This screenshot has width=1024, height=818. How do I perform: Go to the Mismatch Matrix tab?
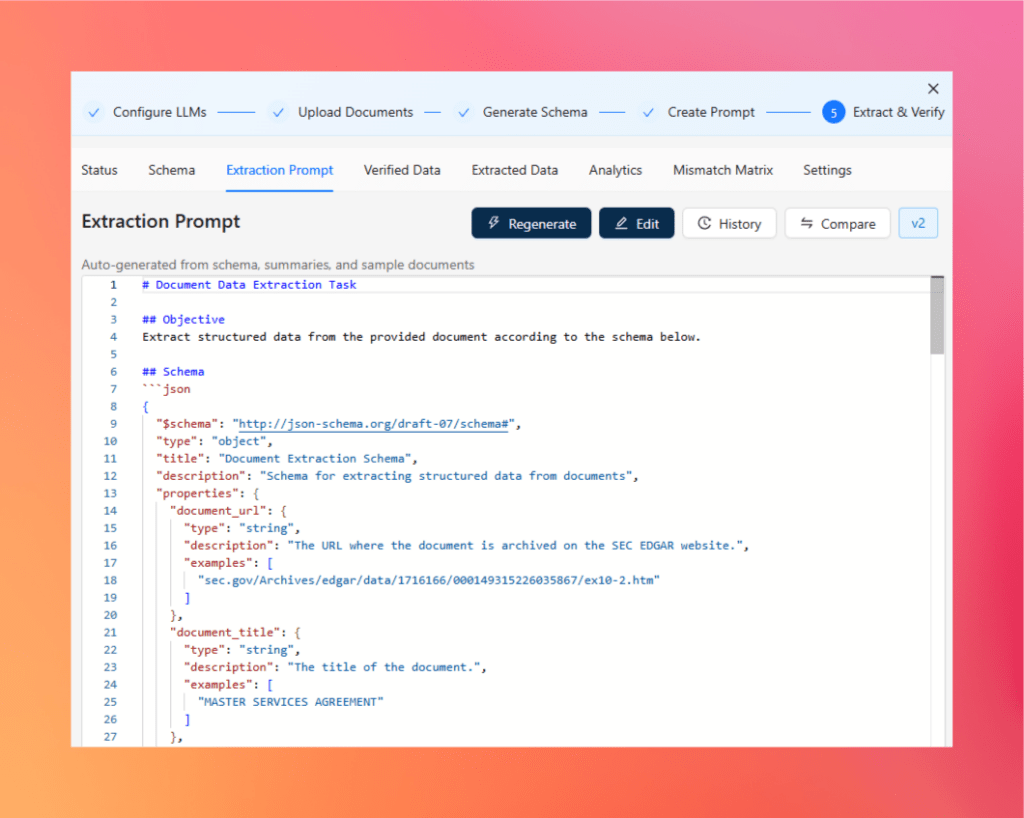723,170
